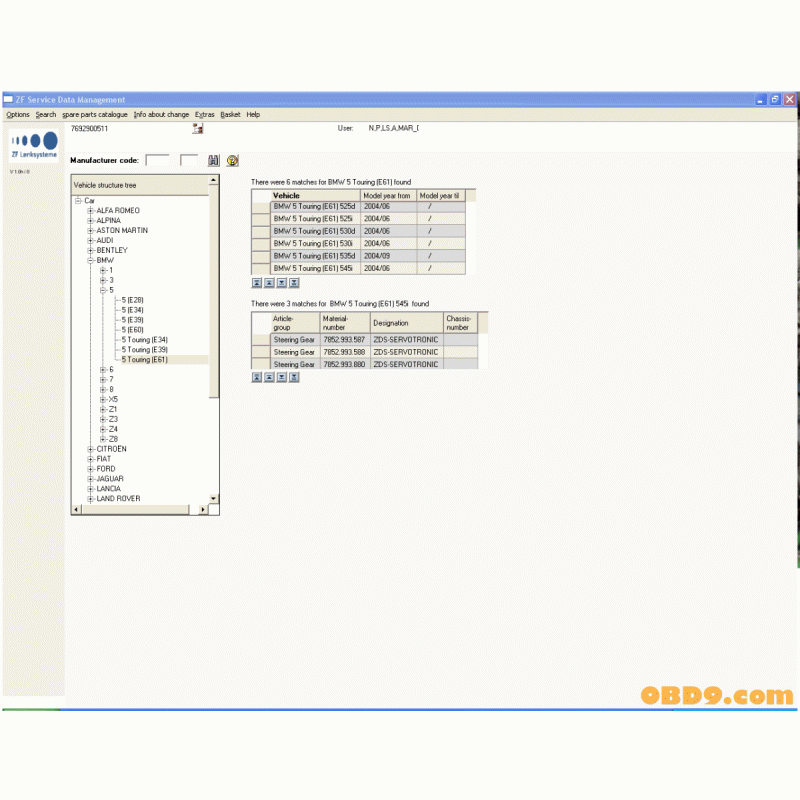Jump to last page of parts table
The height and width of the screenshot is (800, 800).
(x=294, y=377)
